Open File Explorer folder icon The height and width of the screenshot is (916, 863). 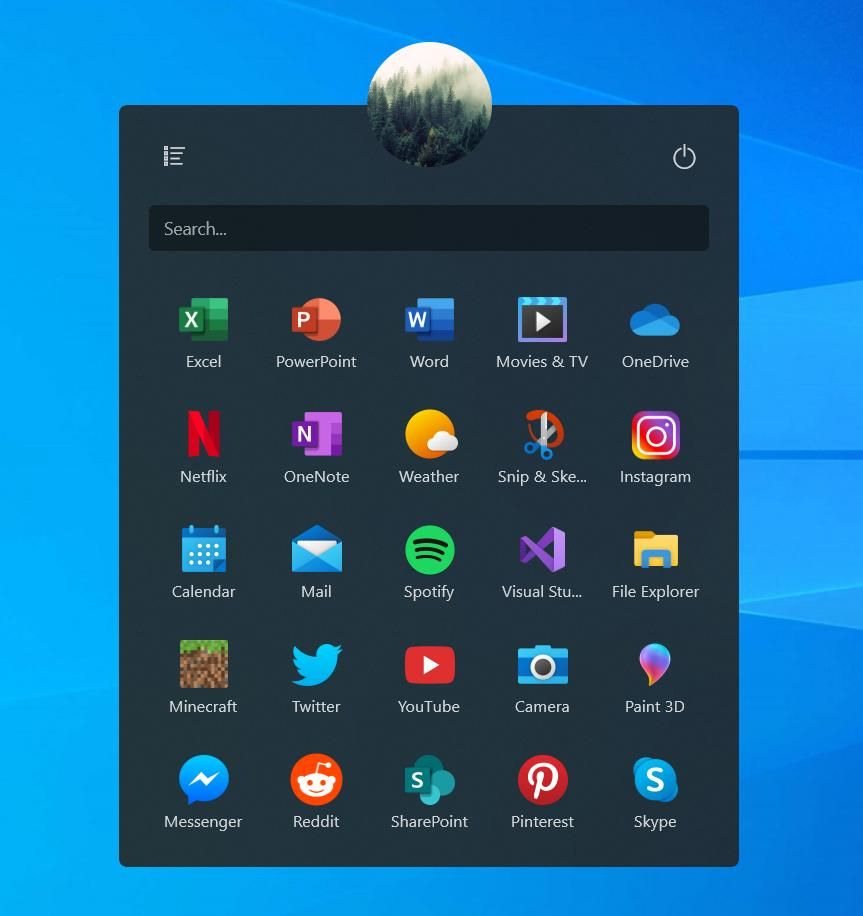pyautogui.click(x=656, y=549)
